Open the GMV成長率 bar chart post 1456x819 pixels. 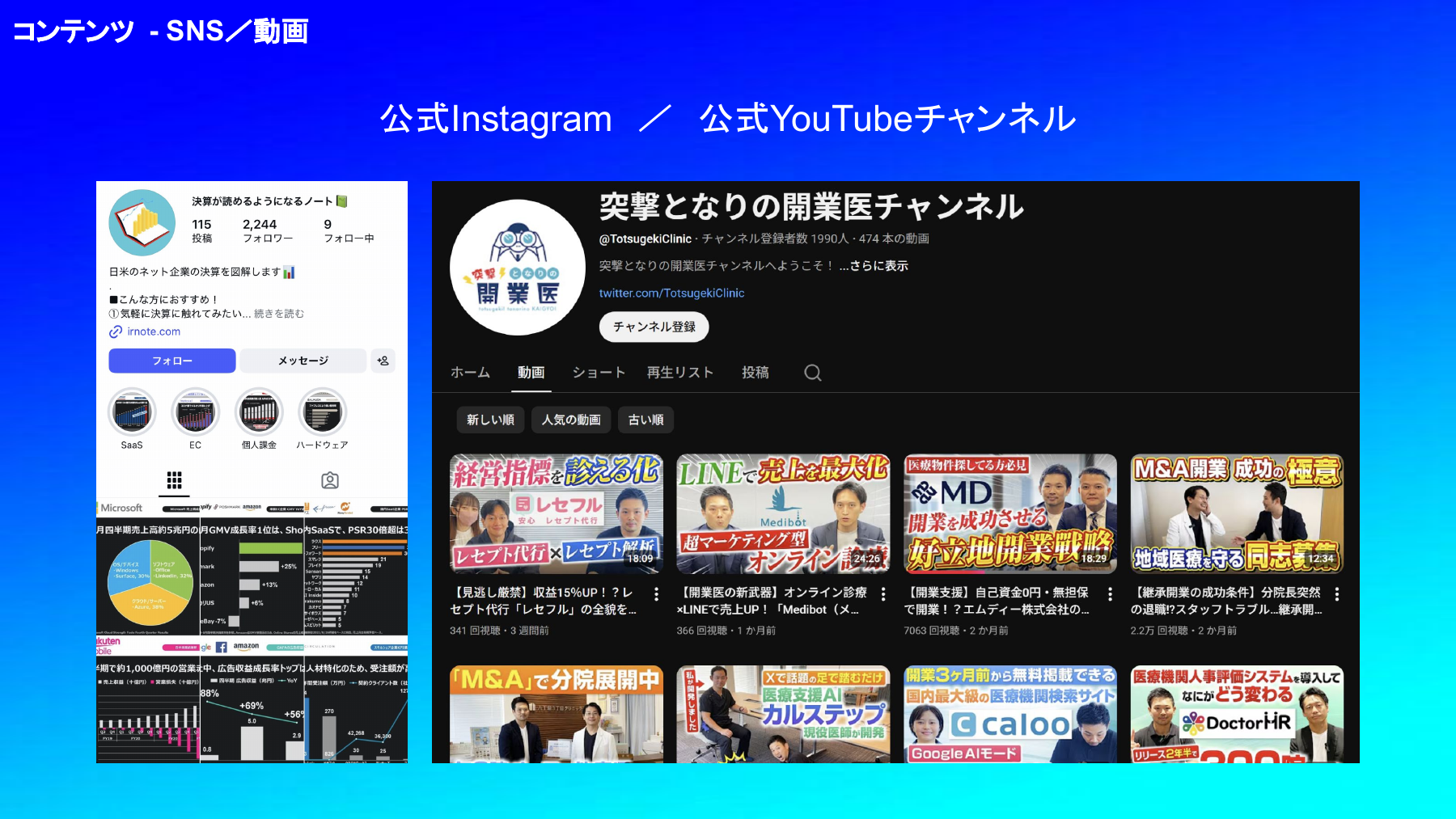(x=252, y=567)
